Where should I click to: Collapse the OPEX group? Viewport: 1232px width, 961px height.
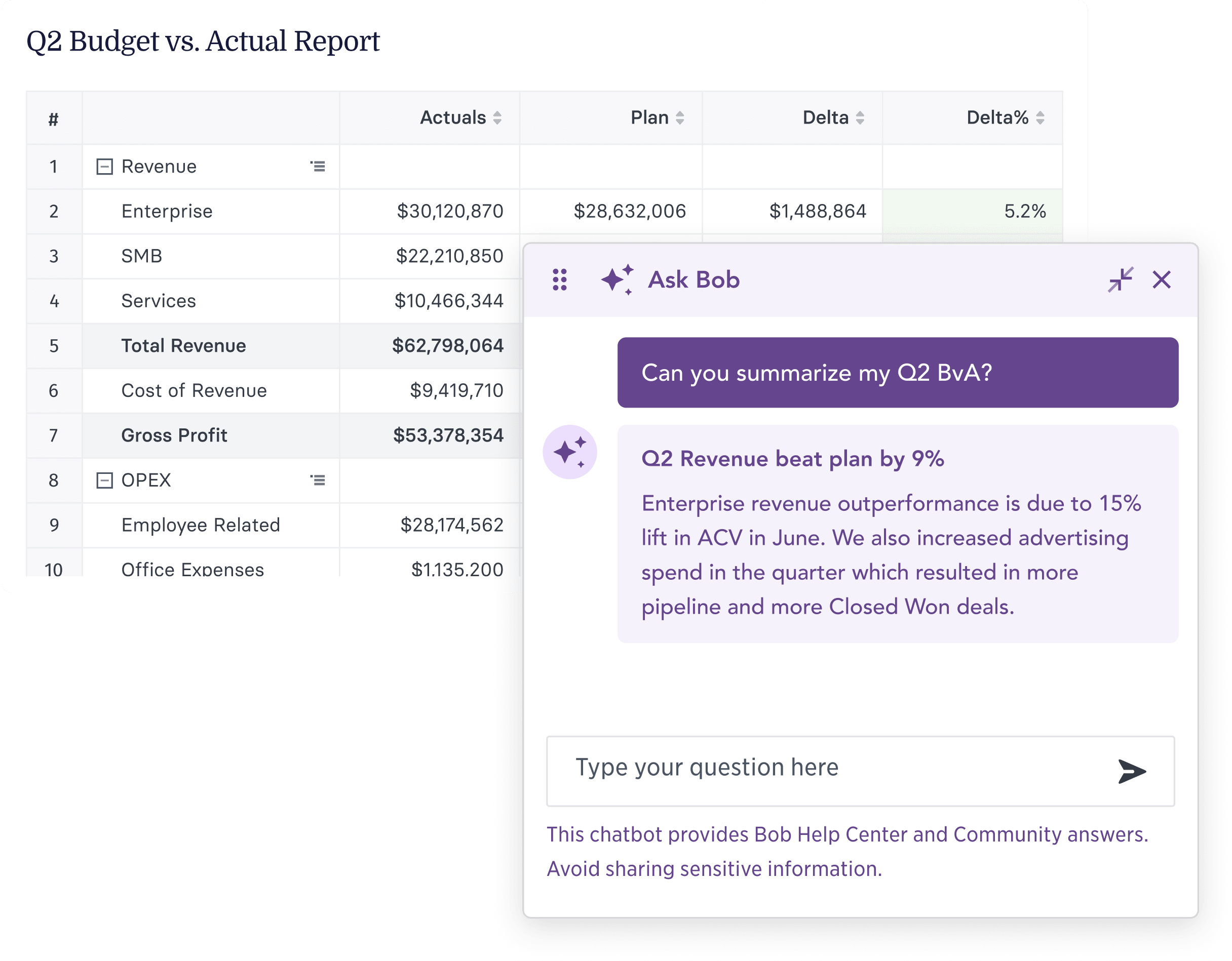[104, 480]
